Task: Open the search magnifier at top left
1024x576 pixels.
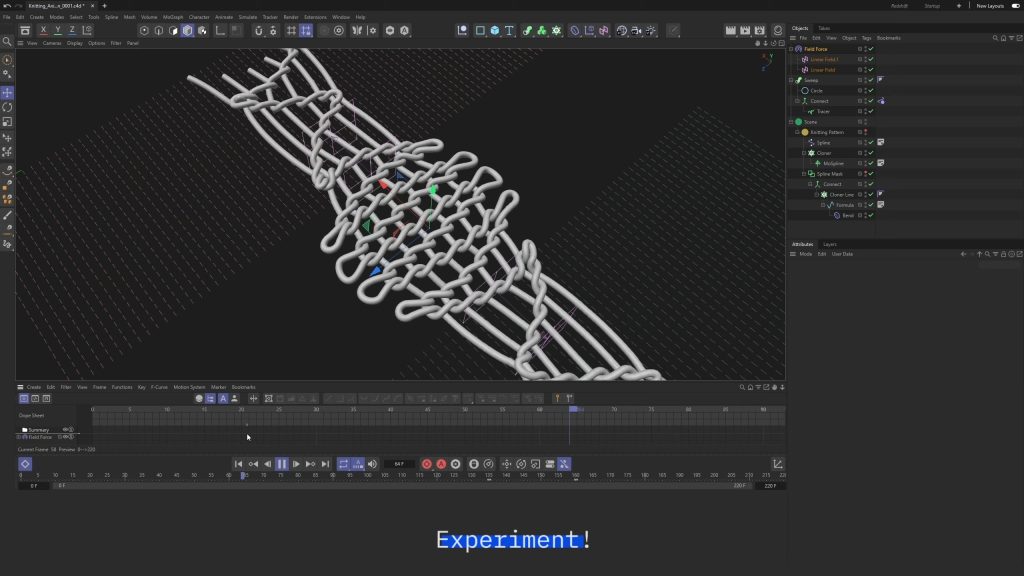Action: [7, 42]
